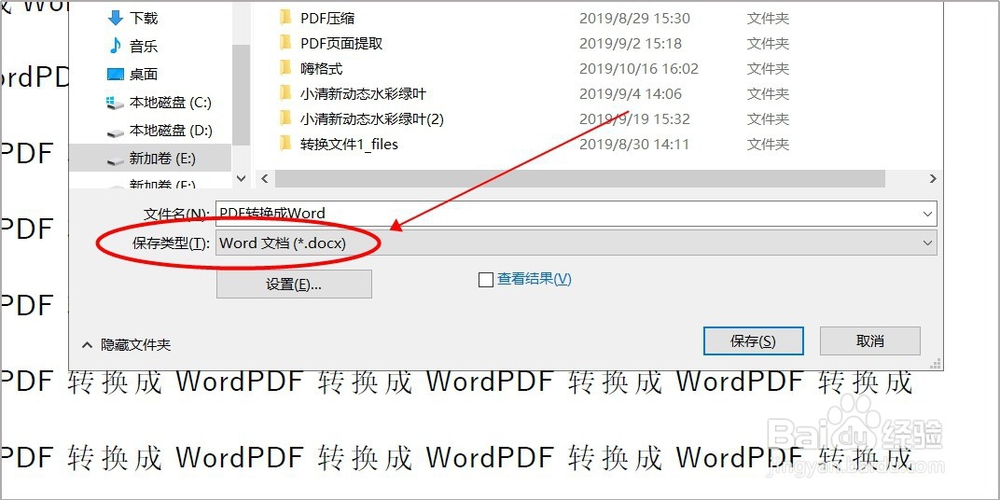The image size is (1000, 500).
Task: Enable the 查看结果(V) checkbox
Action: (x=486, y=280)
